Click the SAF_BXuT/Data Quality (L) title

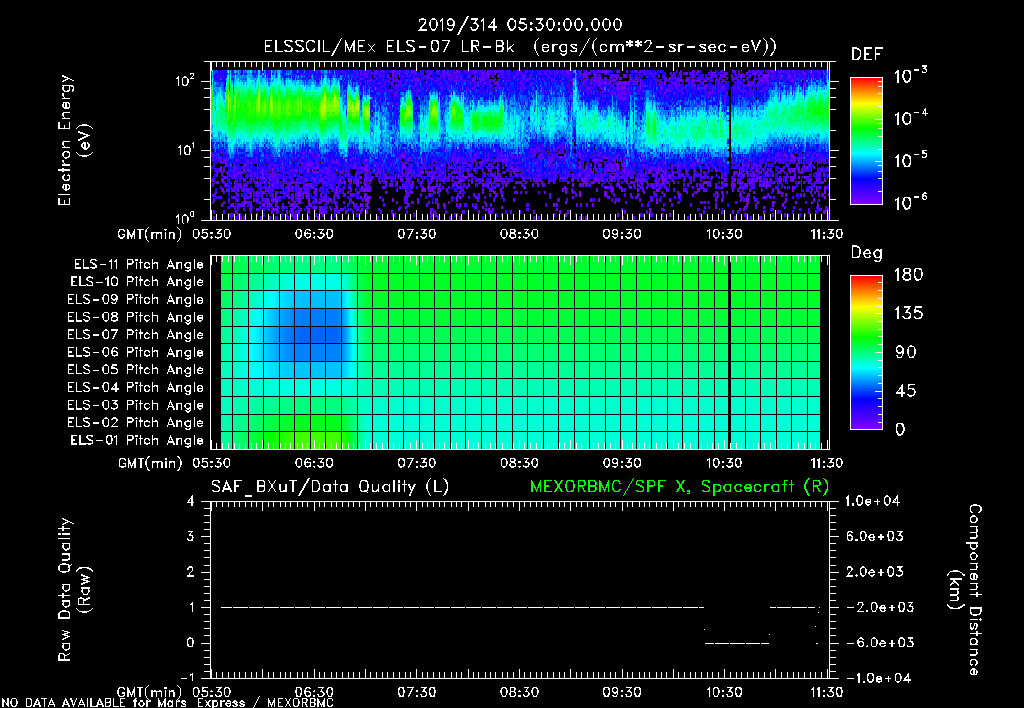coord(330,487)
